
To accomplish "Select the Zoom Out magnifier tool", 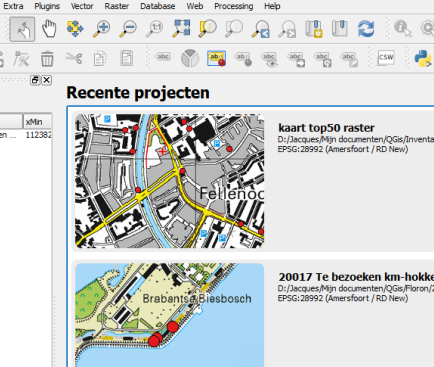I will pos(128,29).
